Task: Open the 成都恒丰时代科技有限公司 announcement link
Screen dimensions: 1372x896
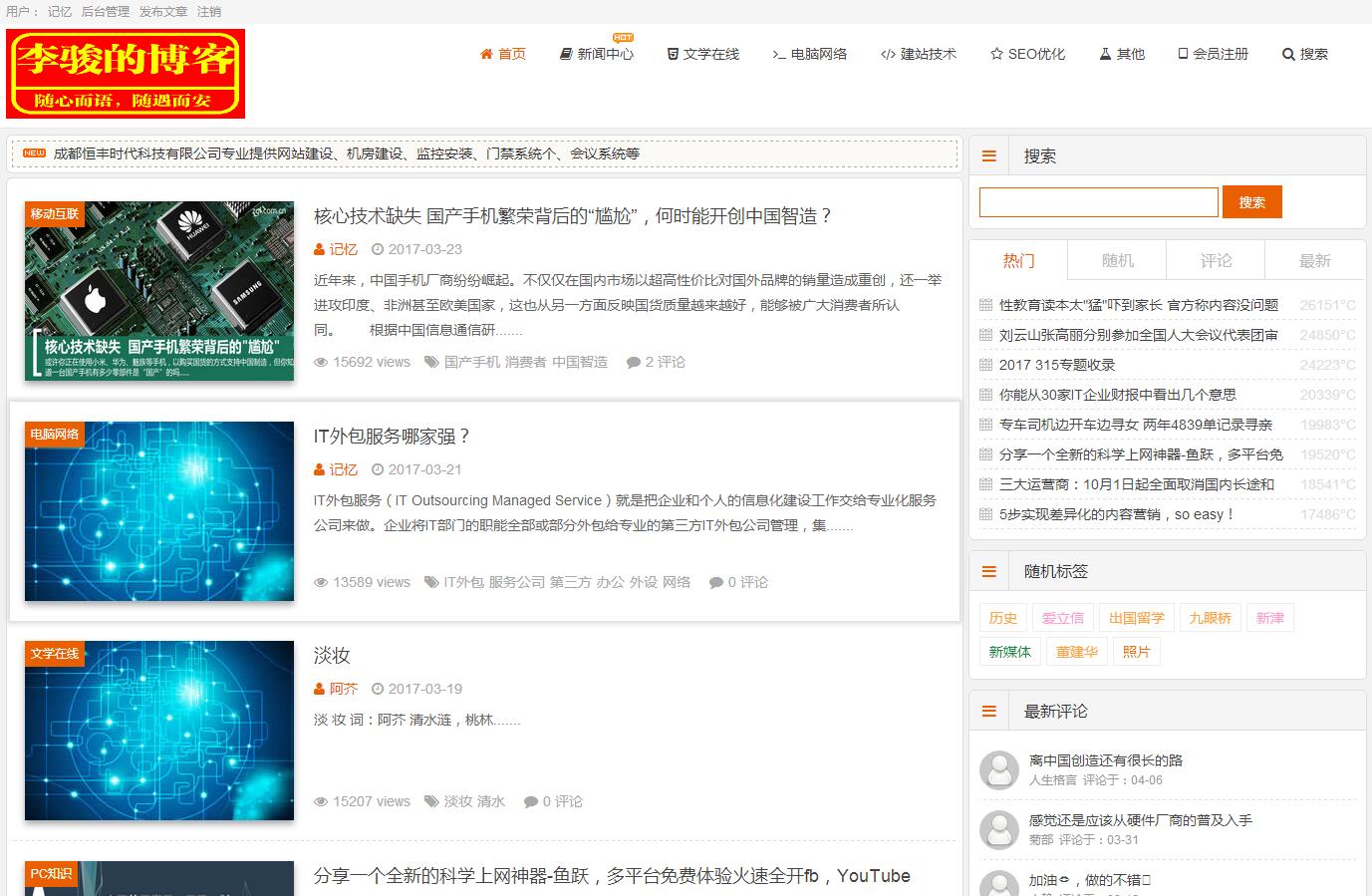Action: pos(346,153)
